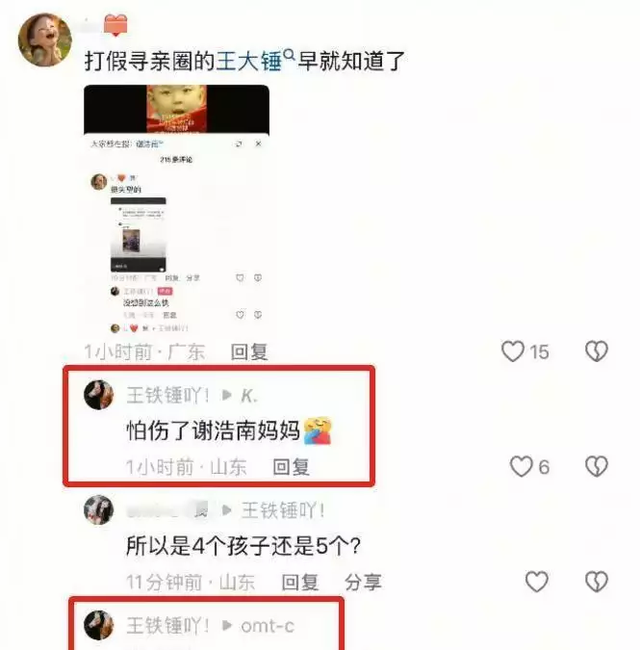Dislike the 怕伤了谢浩南妈妈 reply

pyautogui.click(x=596, y=467)
